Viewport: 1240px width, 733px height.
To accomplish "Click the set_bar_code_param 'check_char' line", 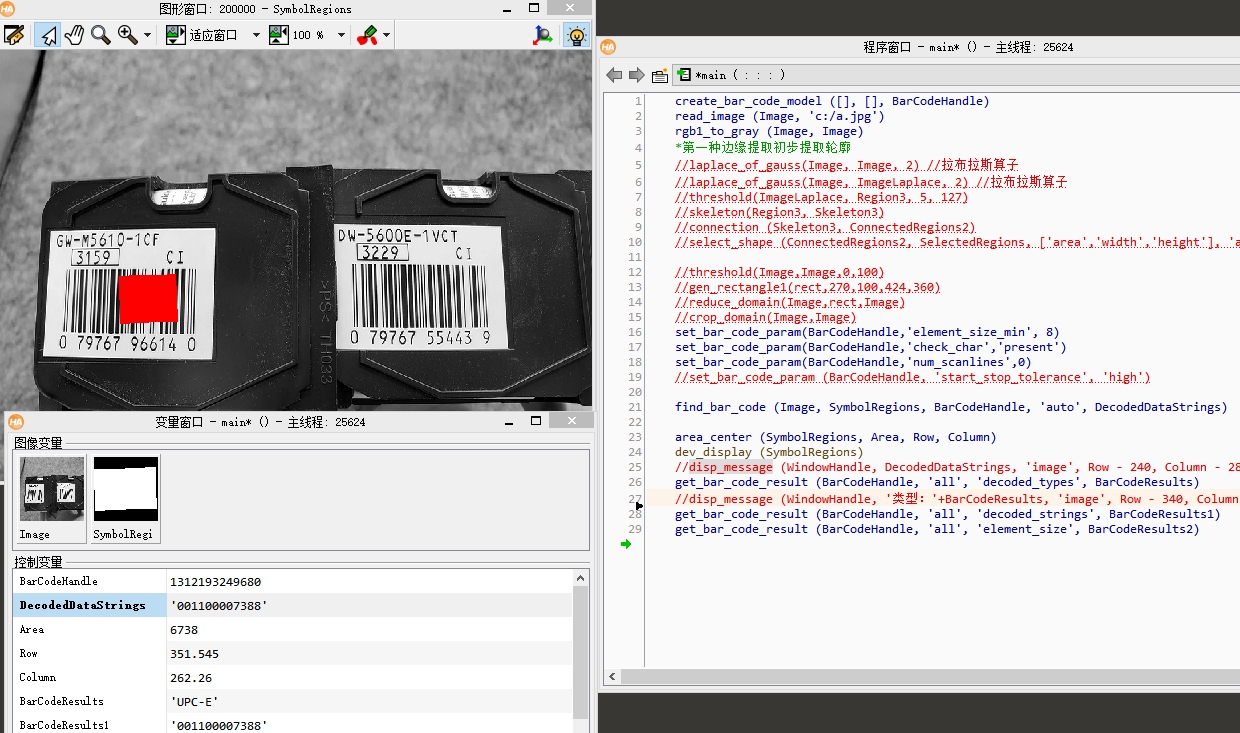I will [871, 347].
